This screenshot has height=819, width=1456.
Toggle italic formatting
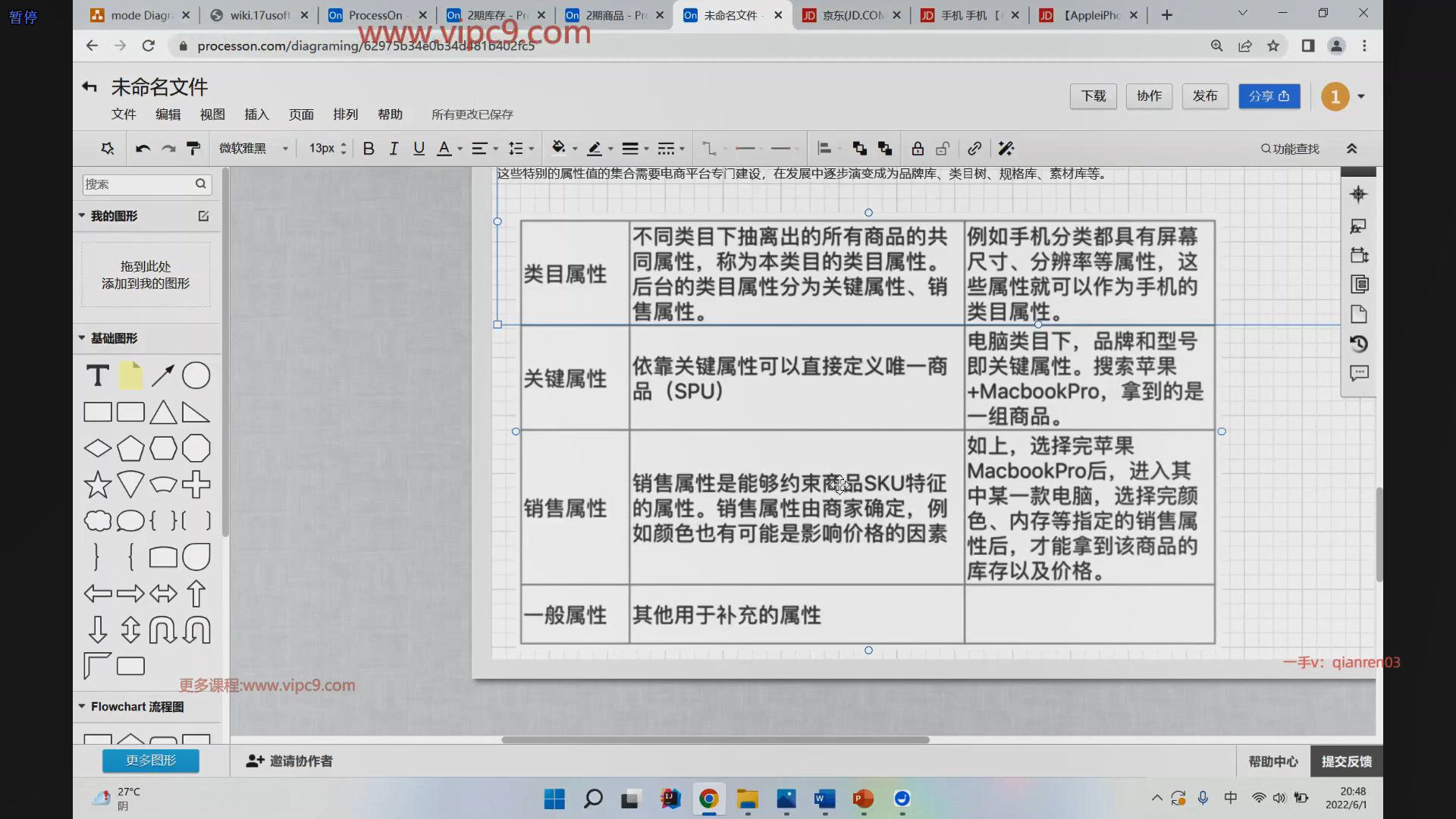[394, 149]
